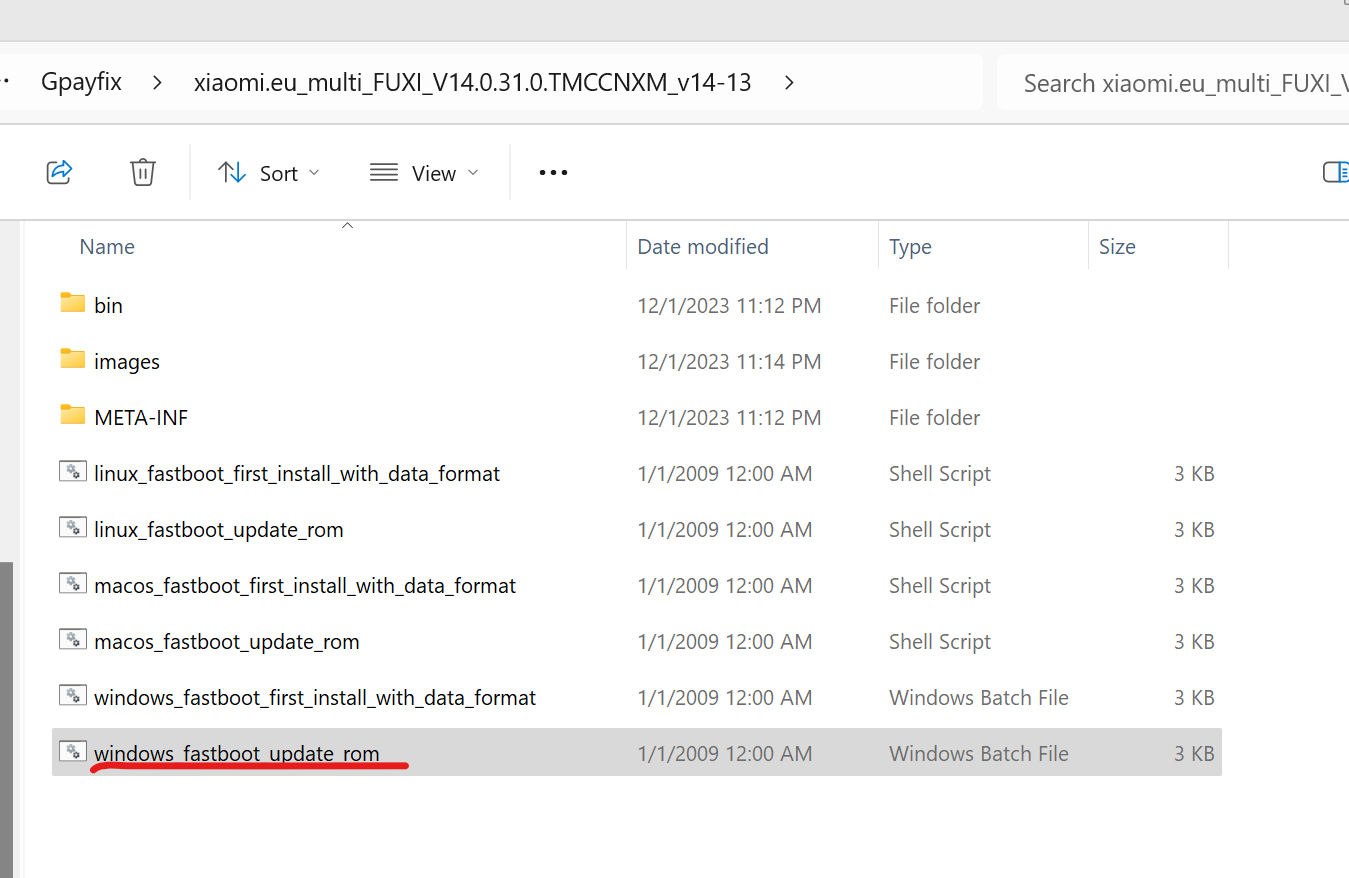
Task: Select the bin folder icon
Action: 72,303
